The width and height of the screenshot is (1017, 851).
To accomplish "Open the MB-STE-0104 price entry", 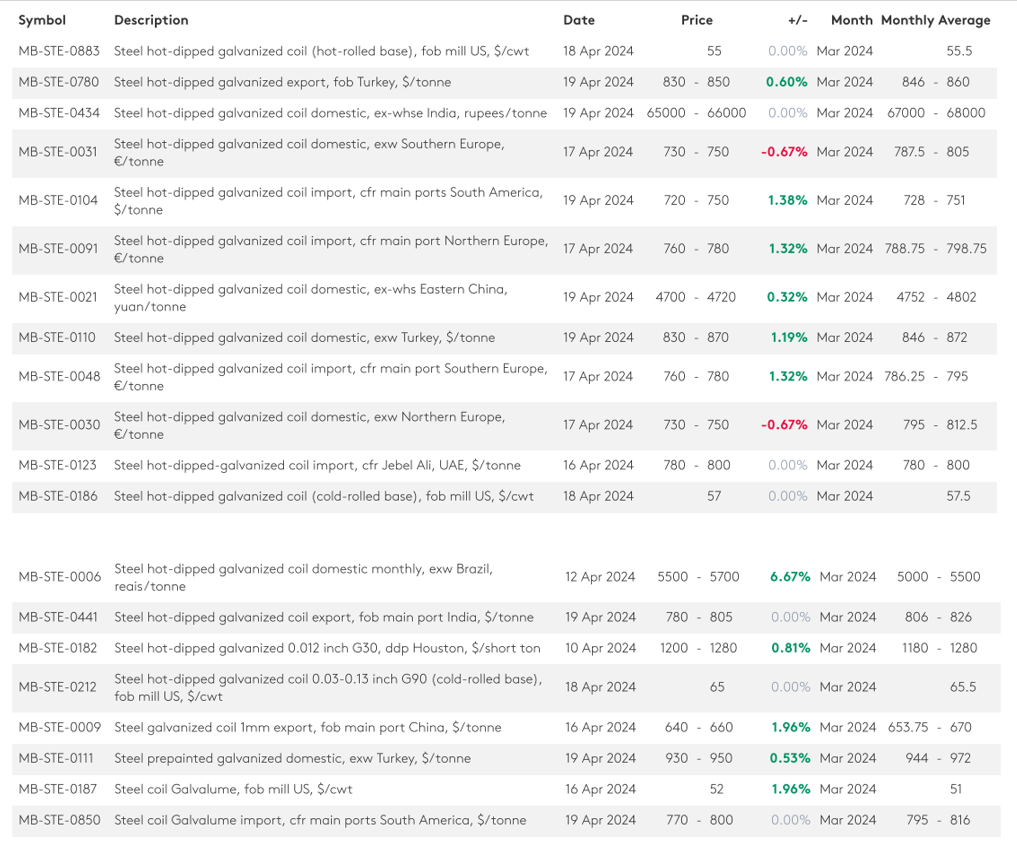I will click(696, 200).
